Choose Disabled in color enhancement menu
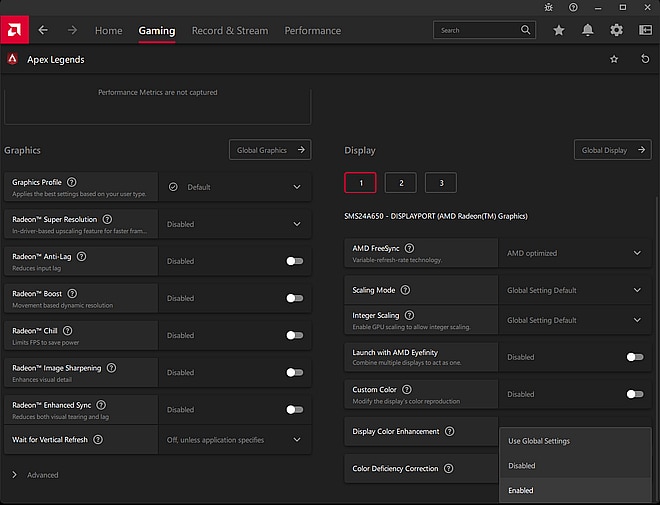This screenshot has height=505, width=660. point(575,465)
